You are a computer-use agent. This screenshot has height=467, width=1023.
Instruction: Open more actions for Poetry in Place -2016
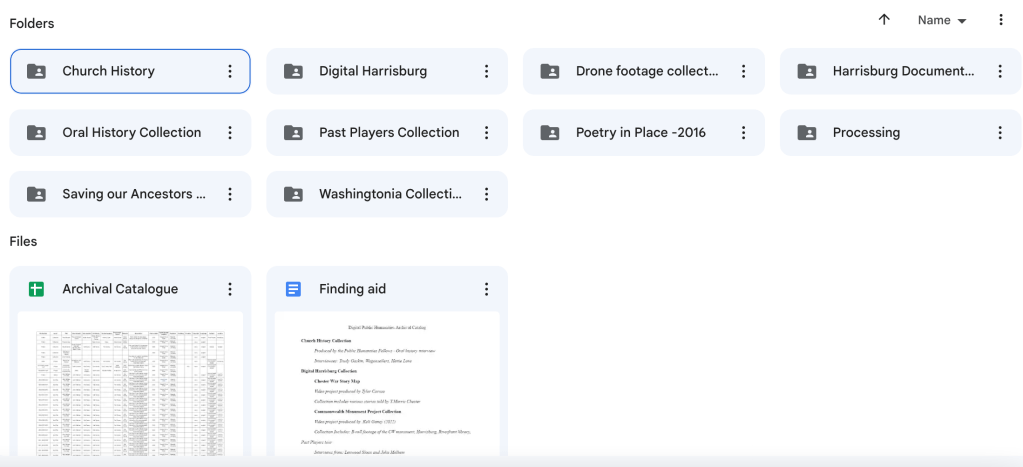(x=743, y=133)
